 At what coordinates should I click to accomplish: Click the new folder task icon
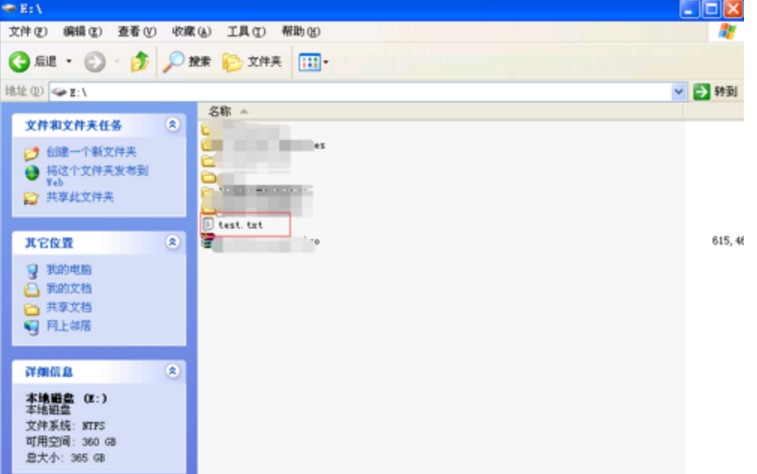(x=32, y=153)
